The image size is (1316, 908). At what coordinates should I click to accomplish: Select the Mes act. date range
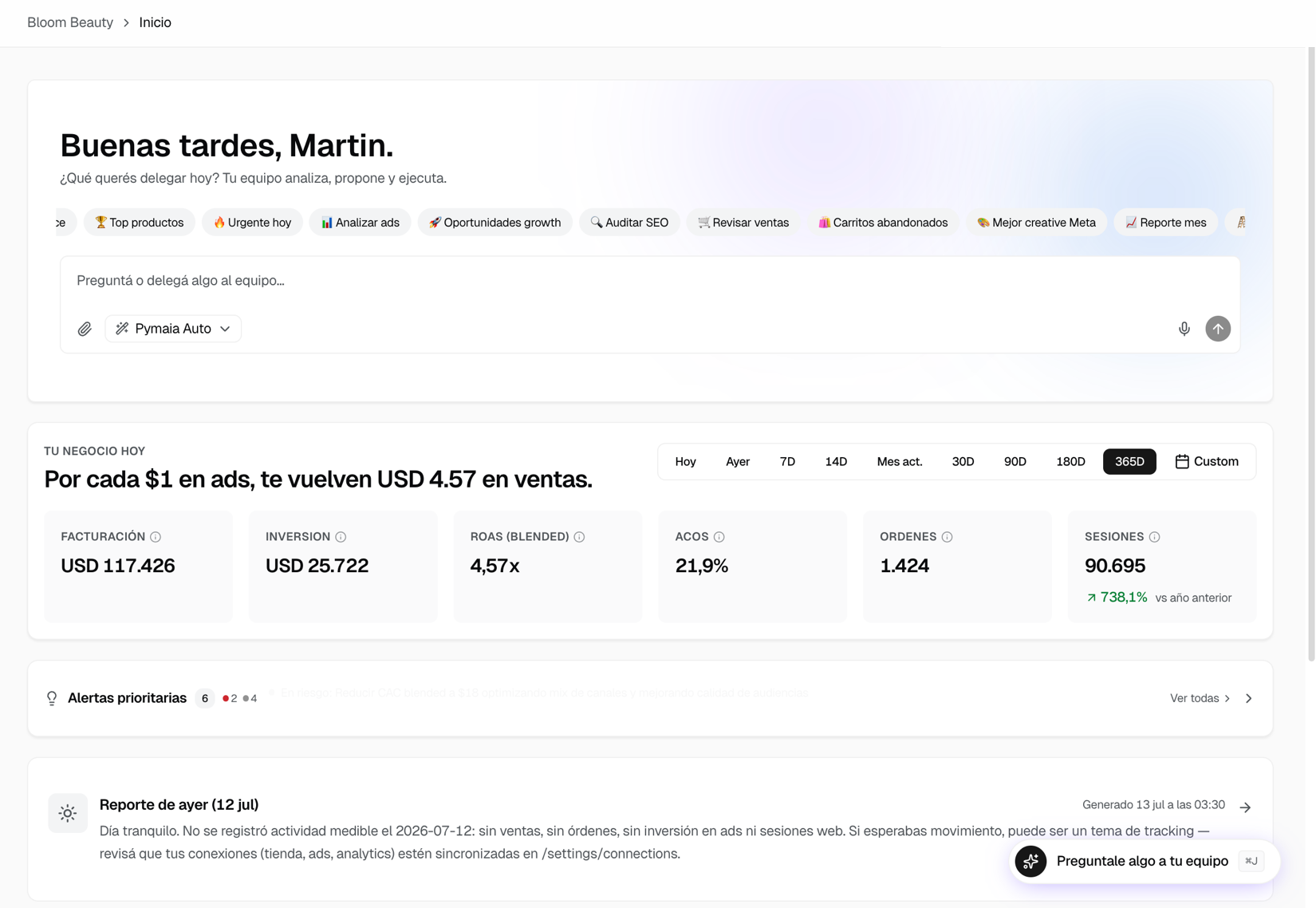coord(900,461)
